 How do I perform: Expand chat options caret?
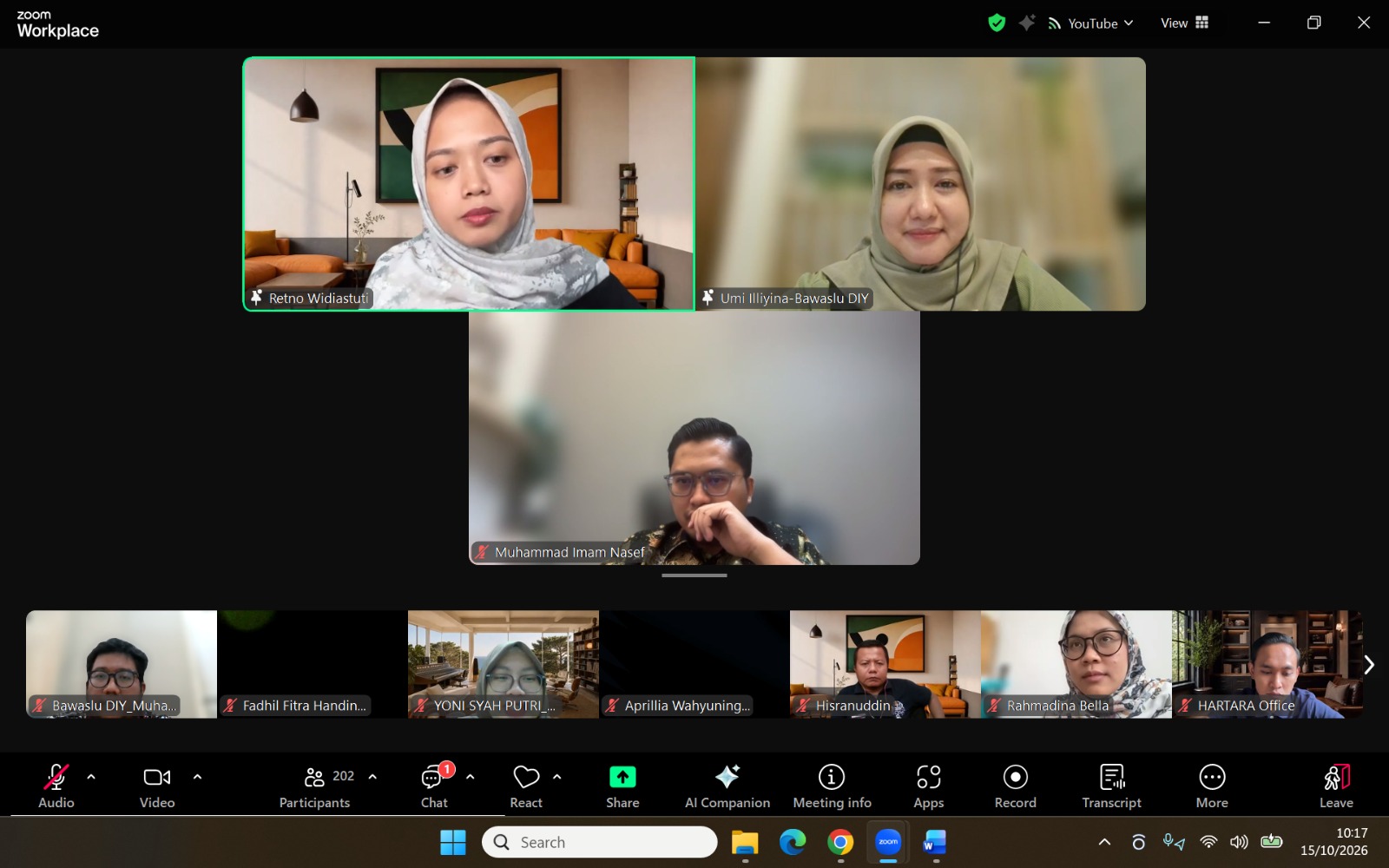pyautogui.click(x=470, y=777)
